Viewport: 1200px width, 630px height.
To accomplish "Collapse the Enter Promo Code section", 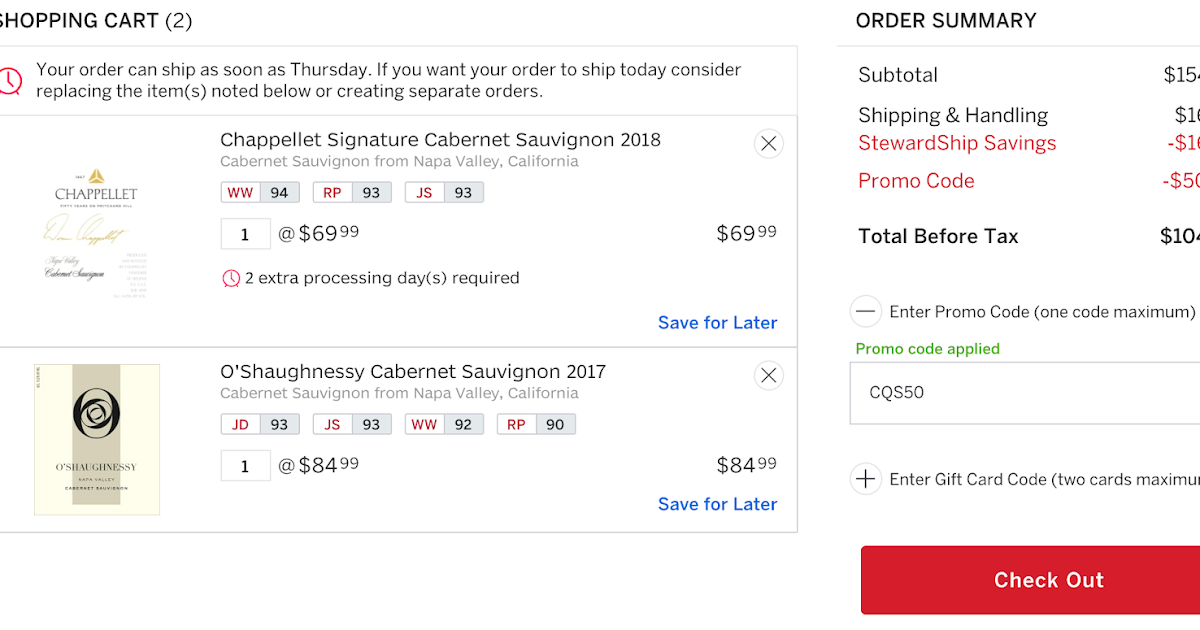I will (866, 311).
